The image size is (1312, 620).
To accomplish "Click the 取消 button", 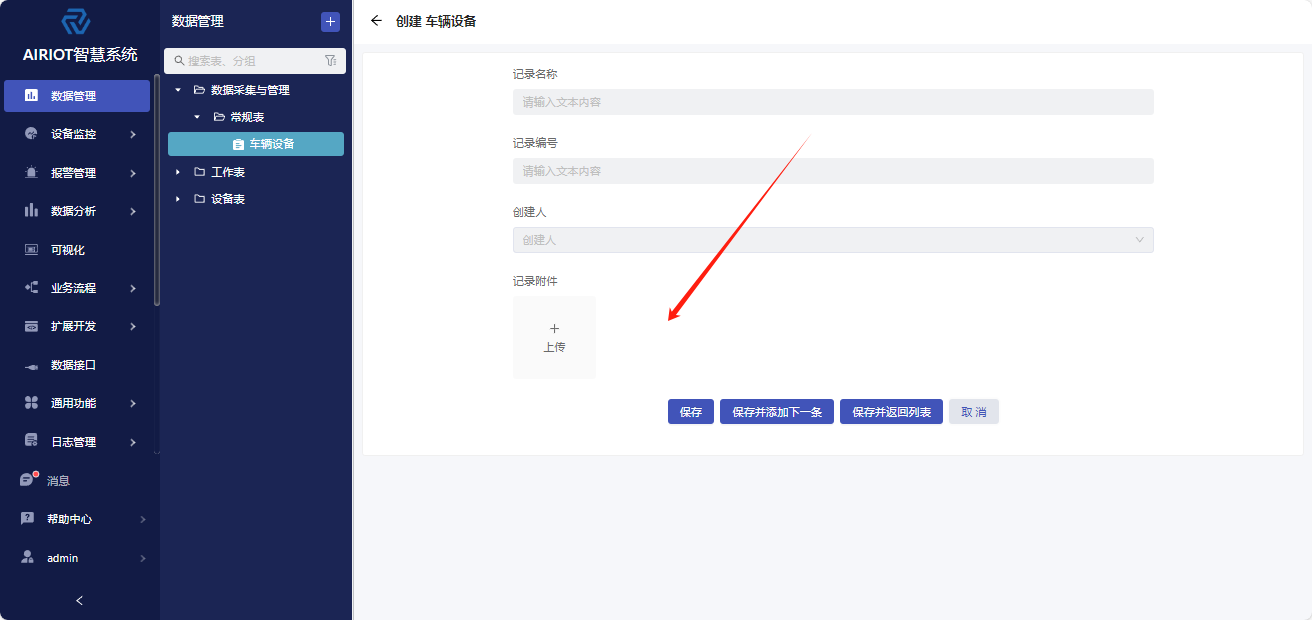I will pos(973,412).
